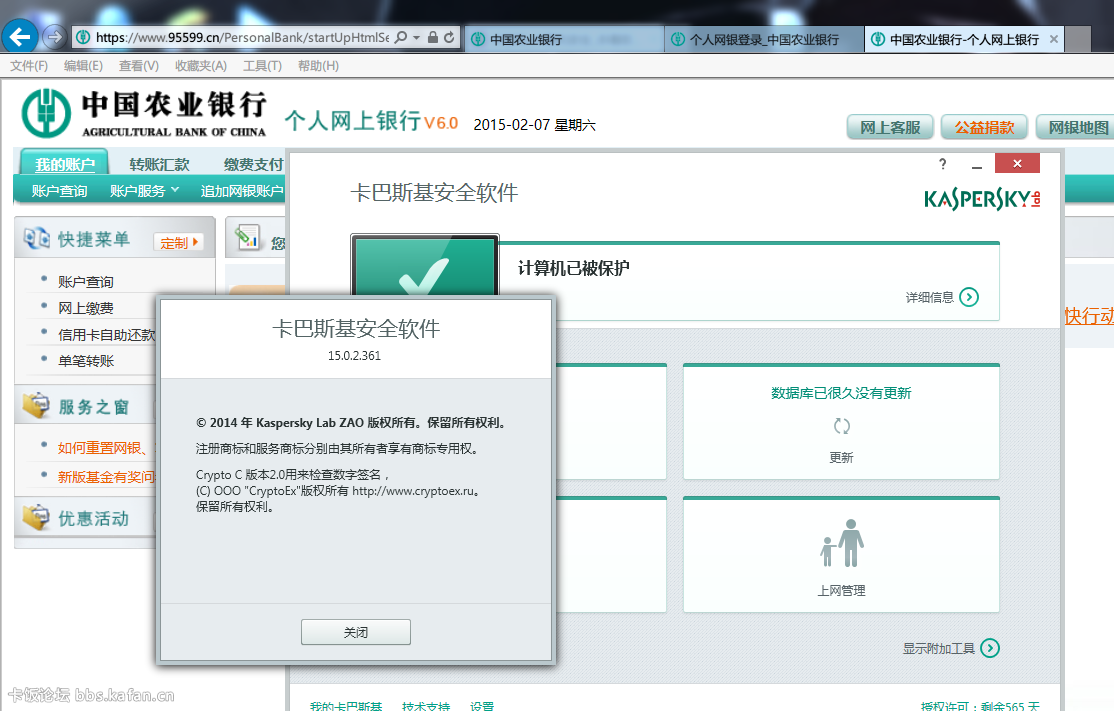Refresh the page with reload icon

[449, 37]
